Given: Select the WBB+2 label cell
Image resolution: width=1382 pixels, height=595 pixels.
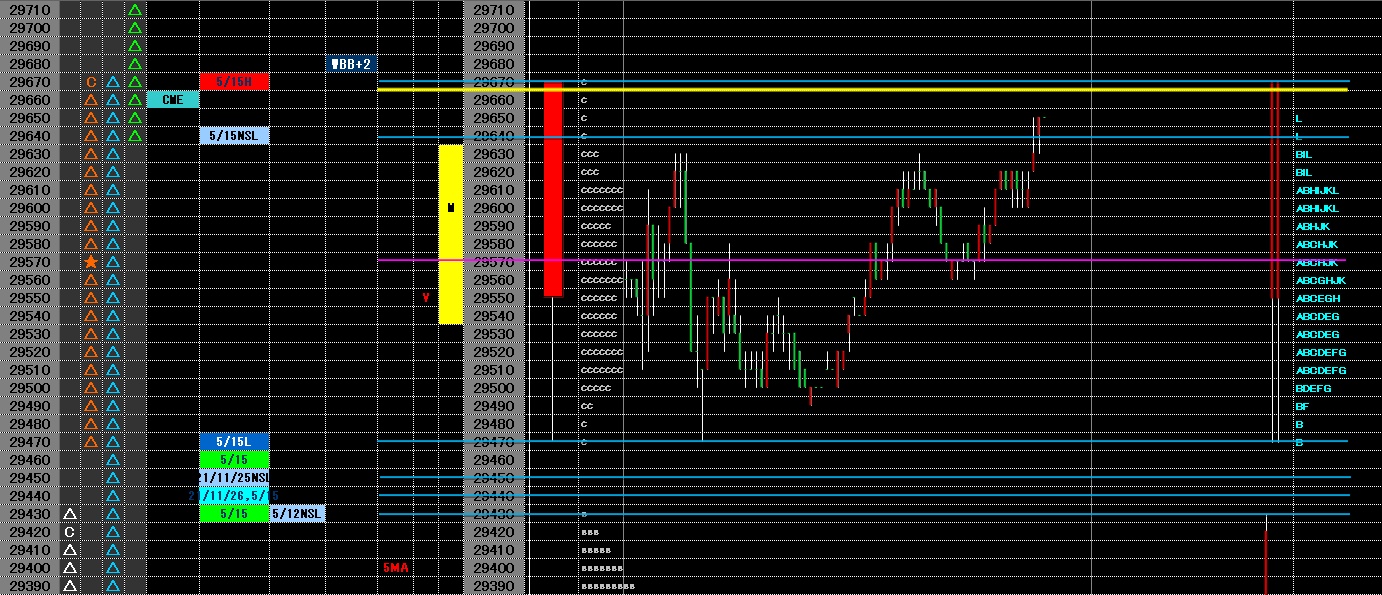Looking at the screenshot, I should [x=350, y=64].
